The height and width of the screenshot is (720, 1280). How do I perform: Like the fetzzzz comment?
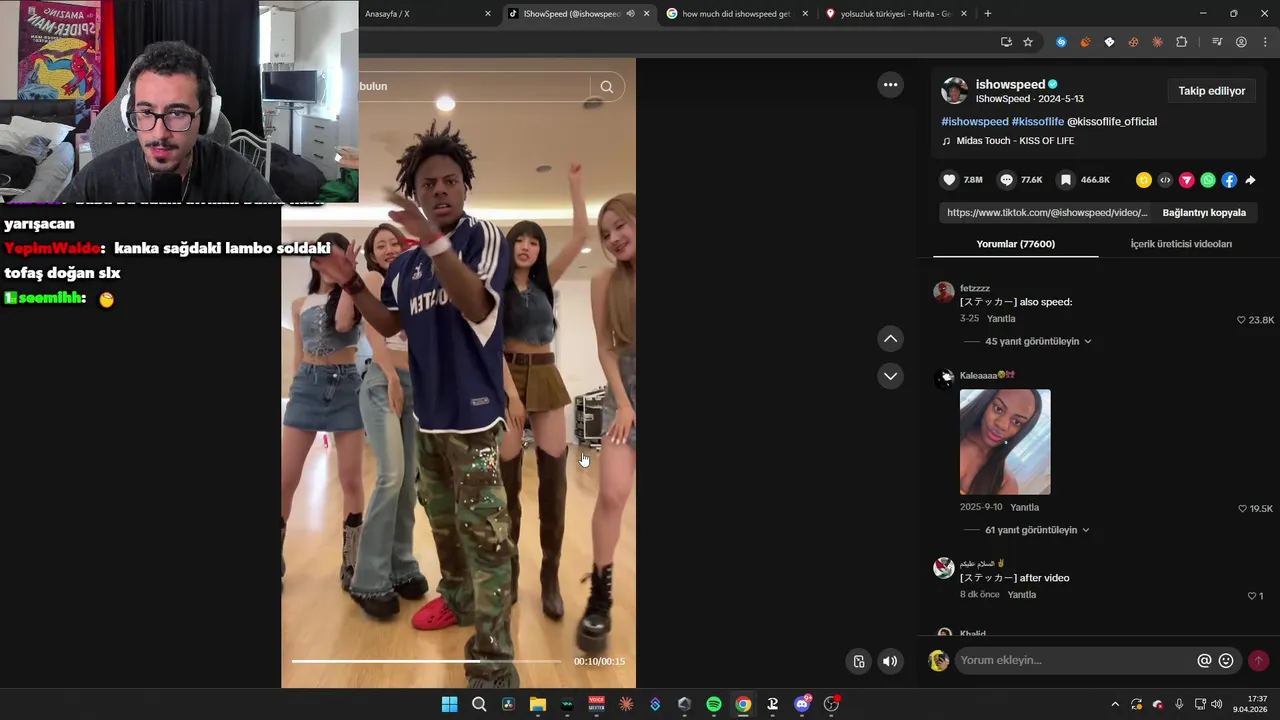pos(1241,320)
